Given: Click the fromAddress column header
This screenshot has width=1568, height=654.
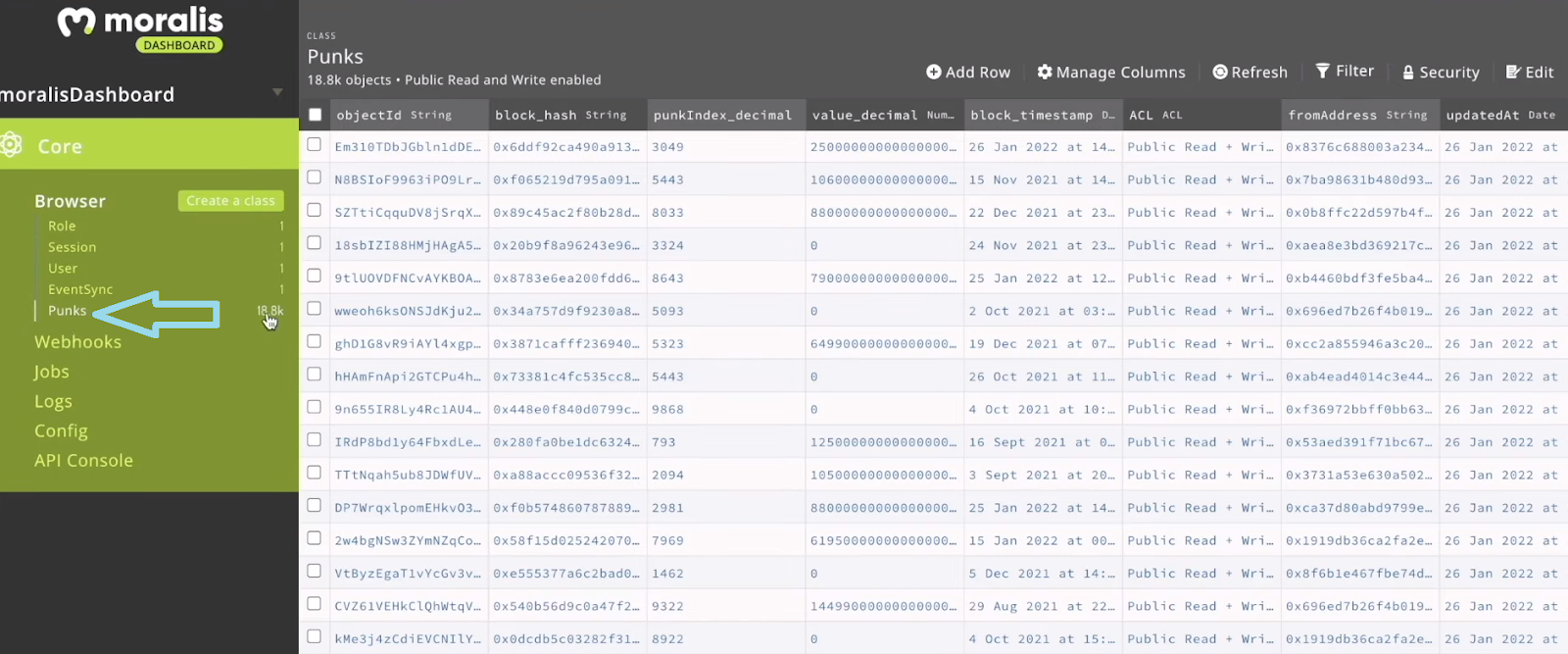Looking at the screenshot, I should [x=1362, y=115].
